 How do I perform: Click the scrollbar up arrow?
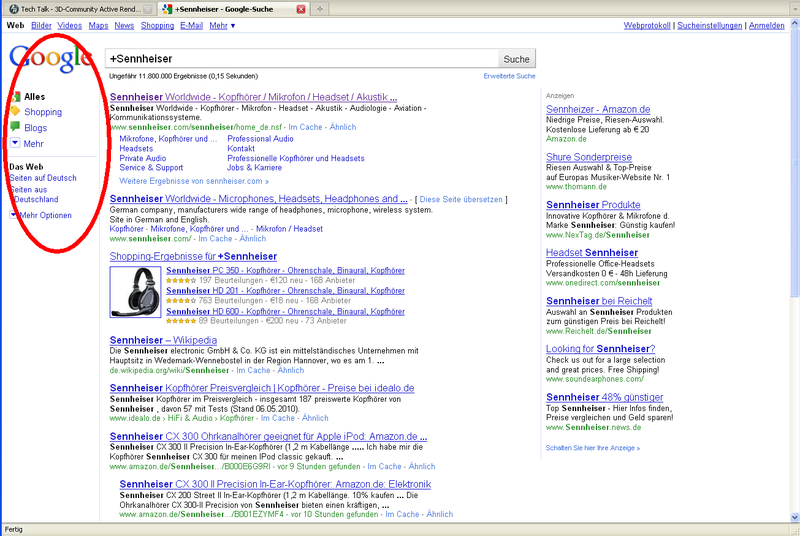pyautogui.click(x=794, y=23)
